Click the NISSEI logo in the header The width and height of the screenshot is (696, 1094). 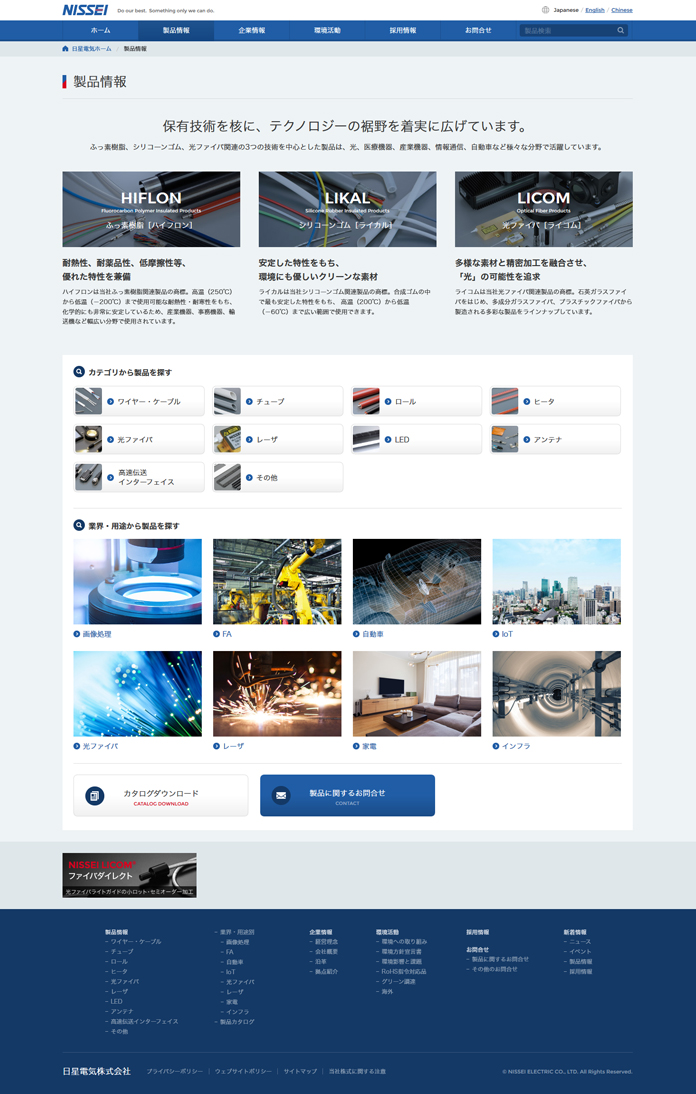(85, 10)
